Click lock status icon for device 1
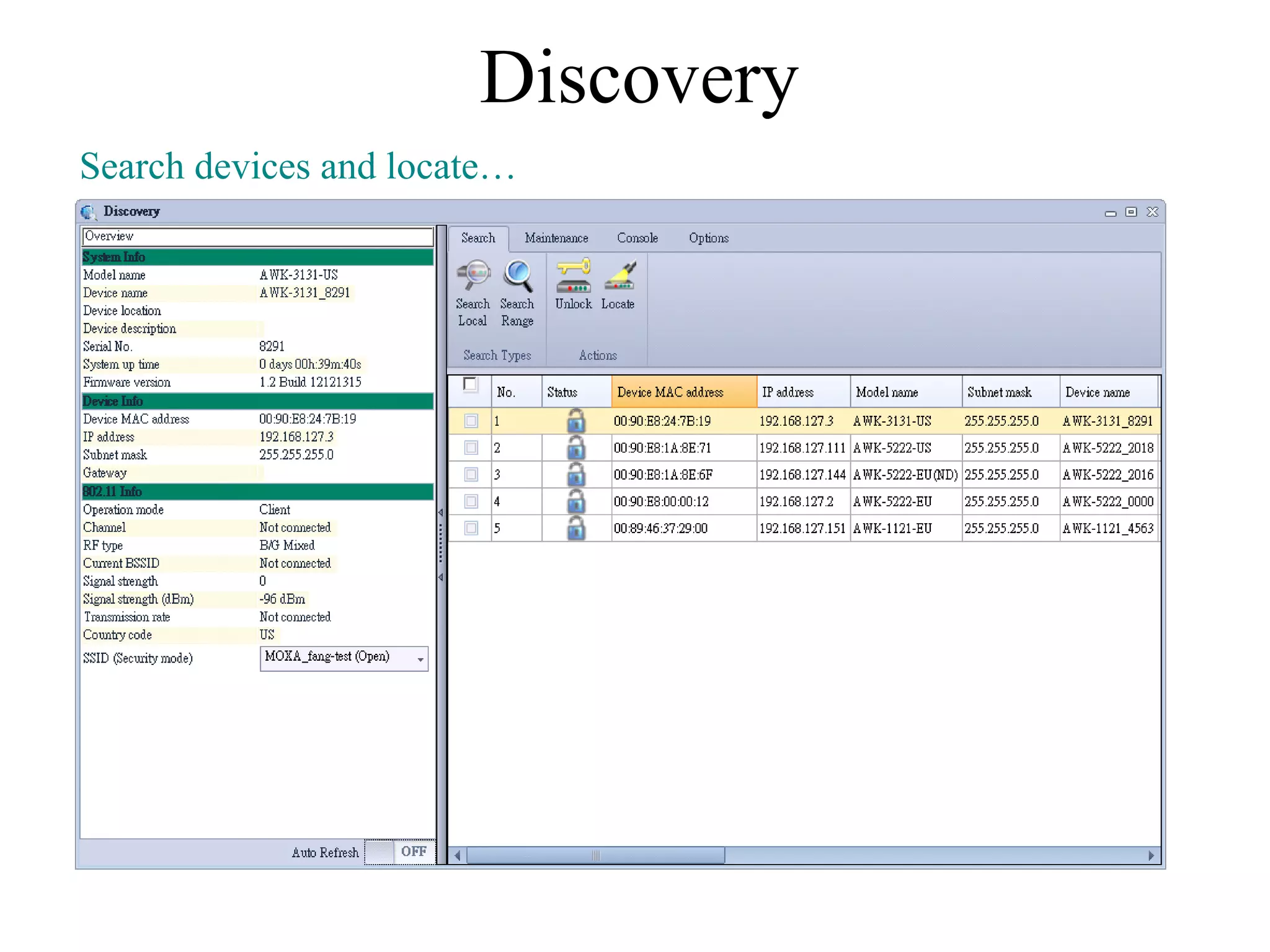Image resolution: width=1270 pixels, height=952 pixels. click(x=576, y=421)
